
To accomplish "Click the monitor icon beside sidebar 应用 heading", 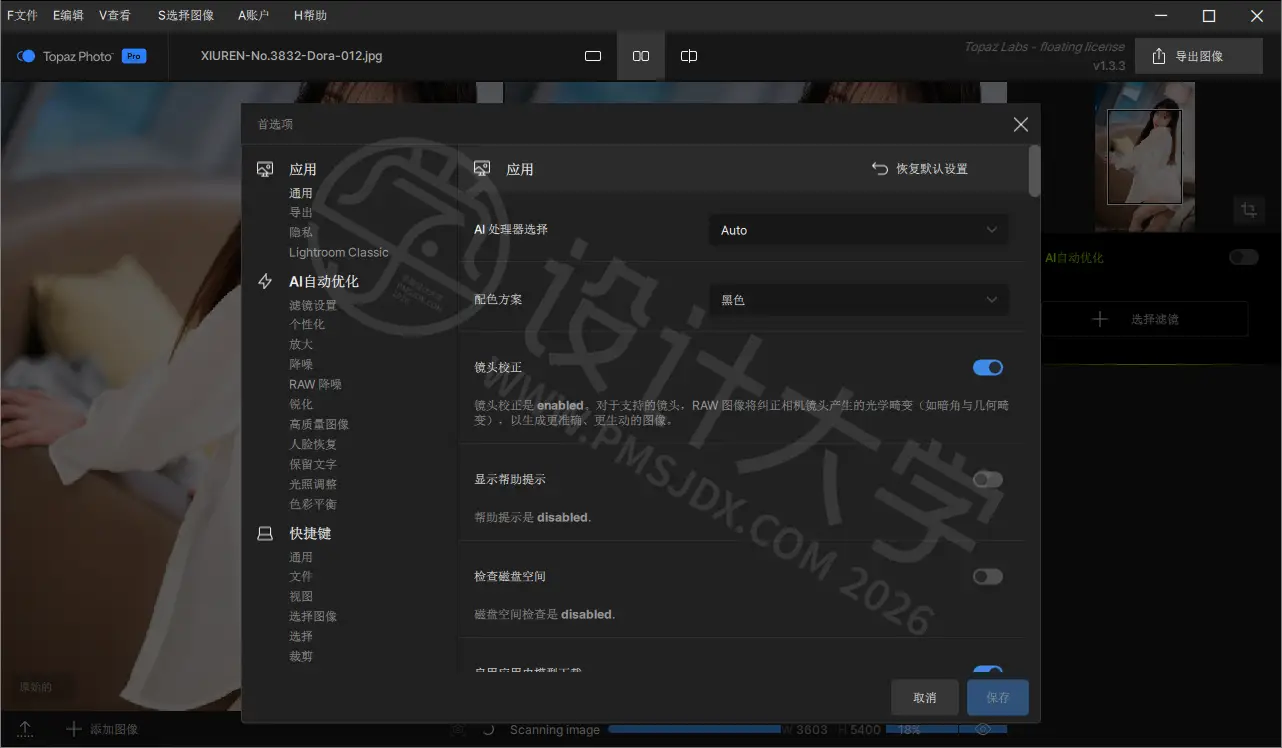I will [x=265, y=169].
